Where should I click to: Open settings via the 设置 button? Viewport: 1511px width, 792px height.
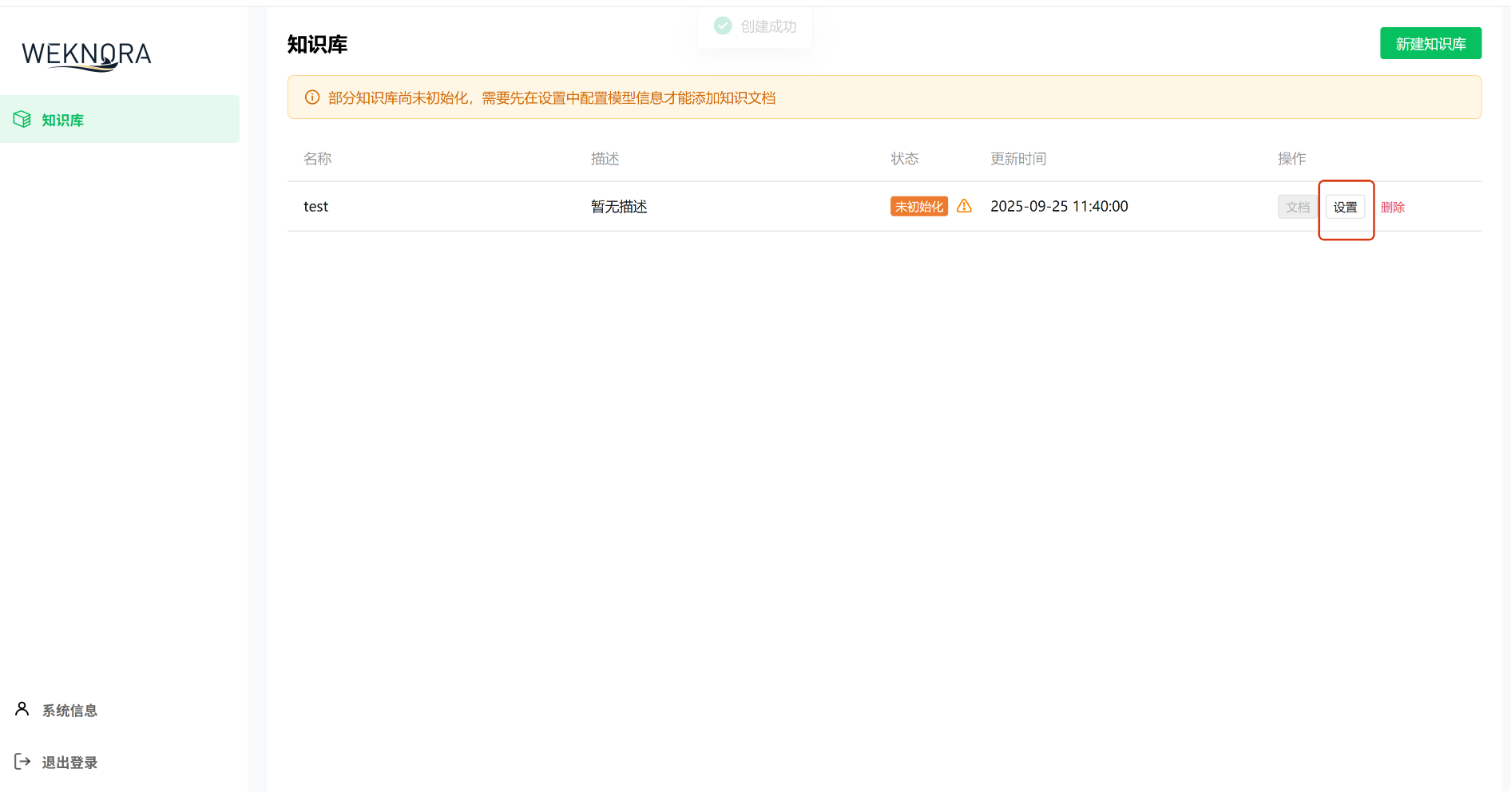1345,207
